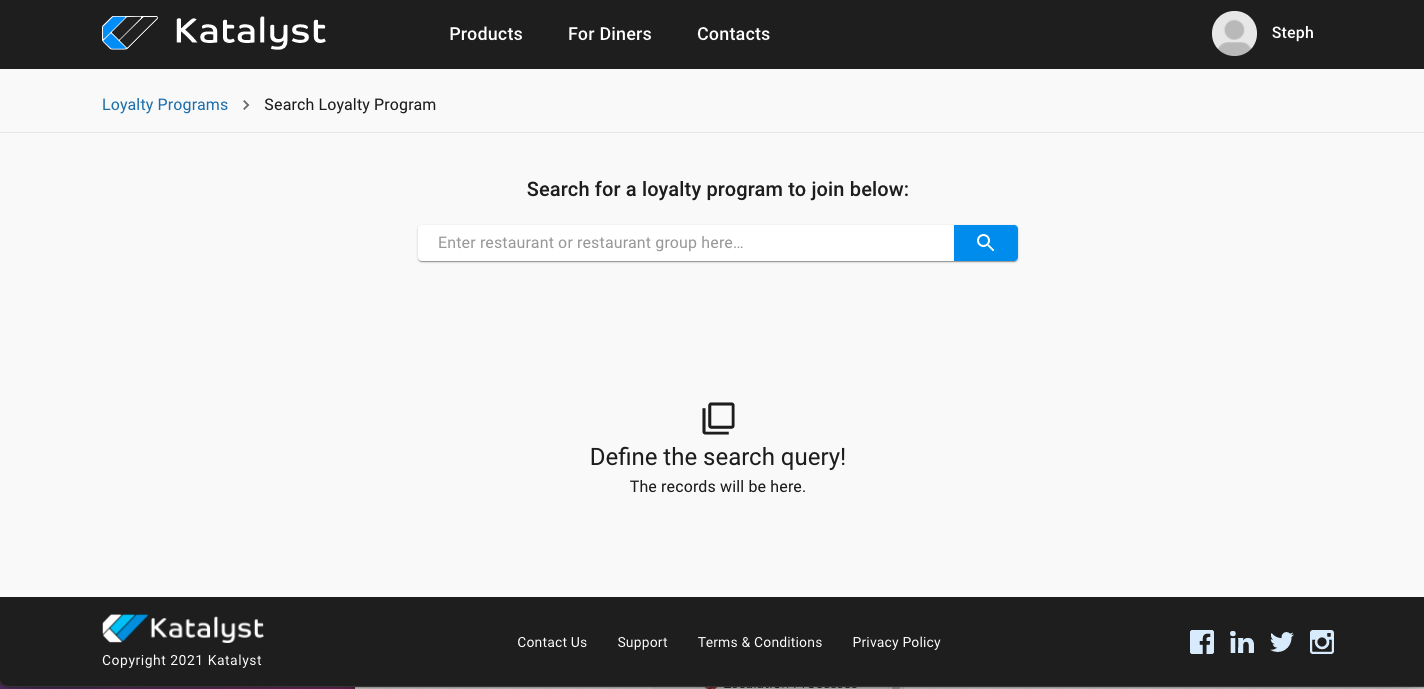The image size is (1424, 689).
Task: Click the Search Loyalty Program breadcrumb text
Action: pyautogui.click(x=350, y=105)
